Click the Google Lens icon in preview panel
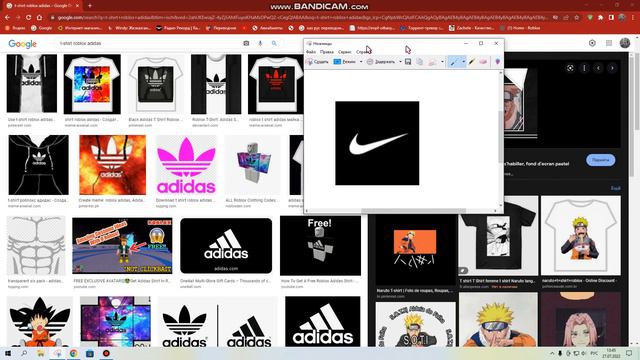This screenshot has height=360, width=640. point(570,68)
